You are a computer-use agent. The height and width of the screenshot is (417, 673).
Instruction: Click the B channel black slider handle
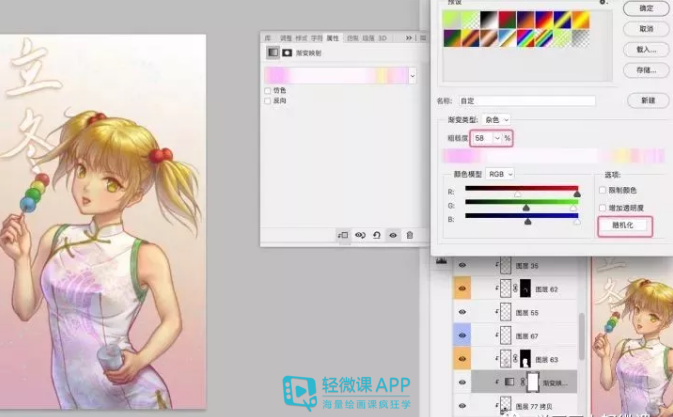click(528, 221)
